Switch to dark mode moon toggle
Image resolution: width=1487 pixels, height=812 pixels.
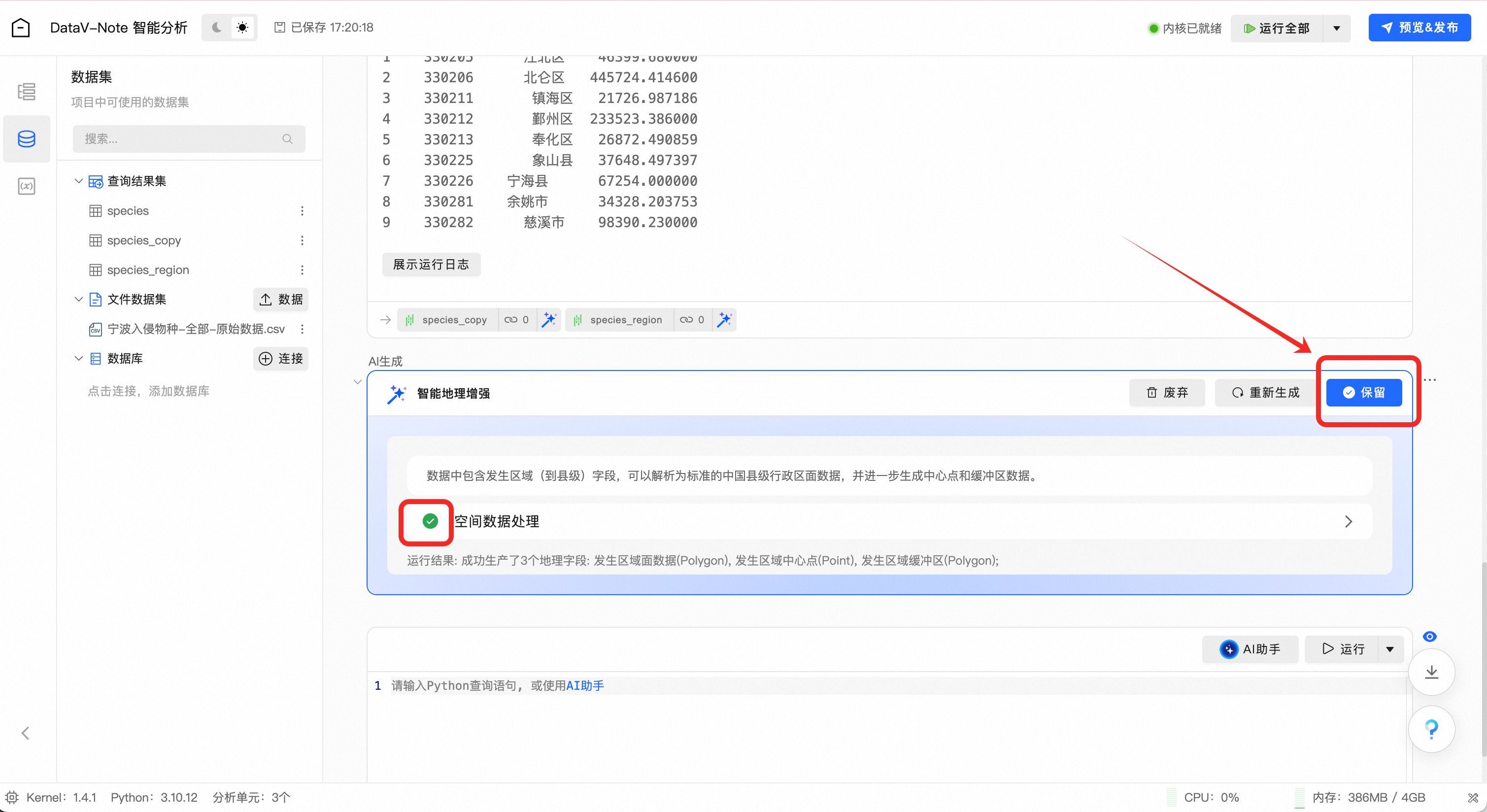point(217,28)
